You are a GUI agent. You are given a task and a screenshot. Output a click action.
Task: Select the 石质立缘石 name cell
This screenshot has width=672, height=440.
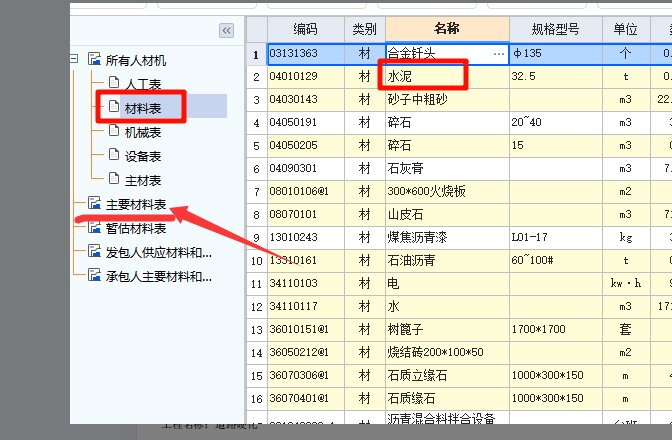coord(447,376)
